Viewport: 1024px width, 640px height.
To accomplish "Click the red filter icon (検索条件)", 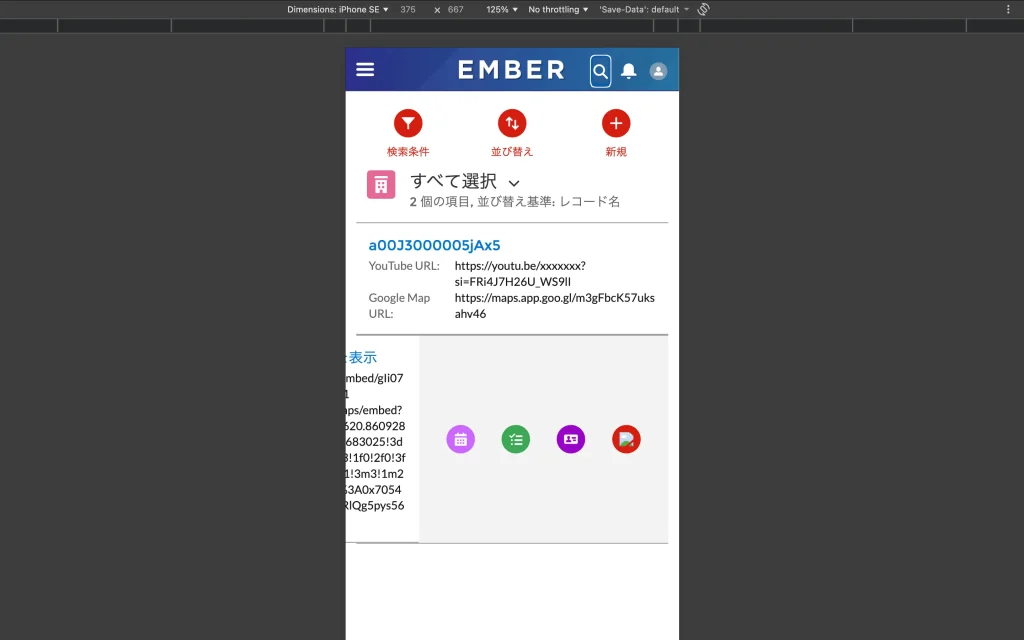I will 408,123.
